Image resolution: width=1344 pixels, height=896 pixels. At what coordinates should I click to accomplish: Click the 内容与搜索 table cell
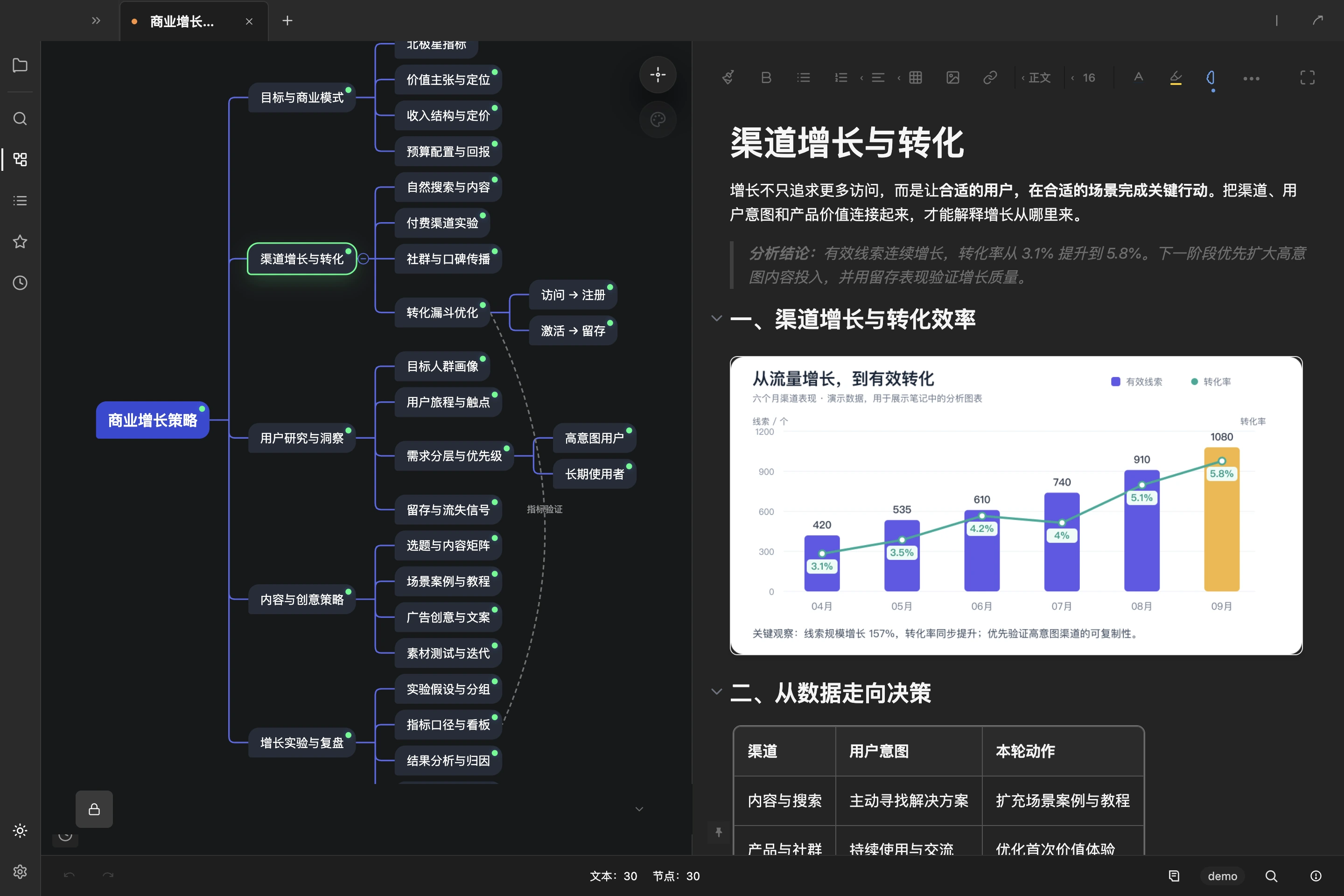tap(784, 801)
